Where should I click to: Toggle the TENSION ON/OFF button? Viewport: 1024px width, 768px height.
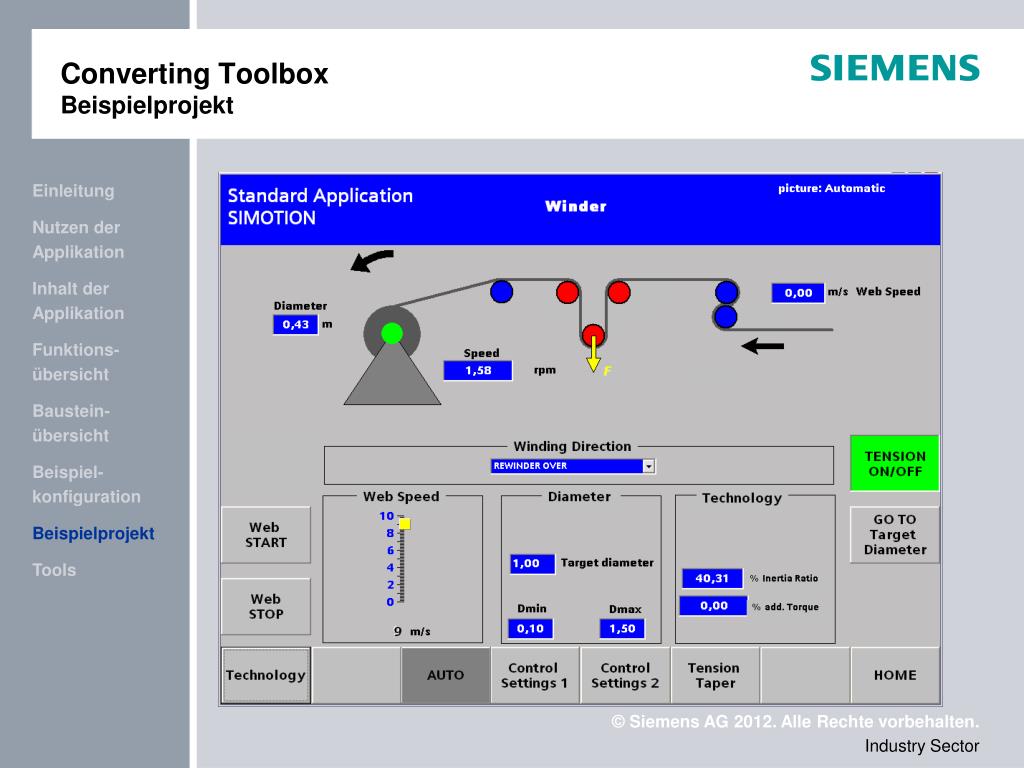click(x=894, y=463)
